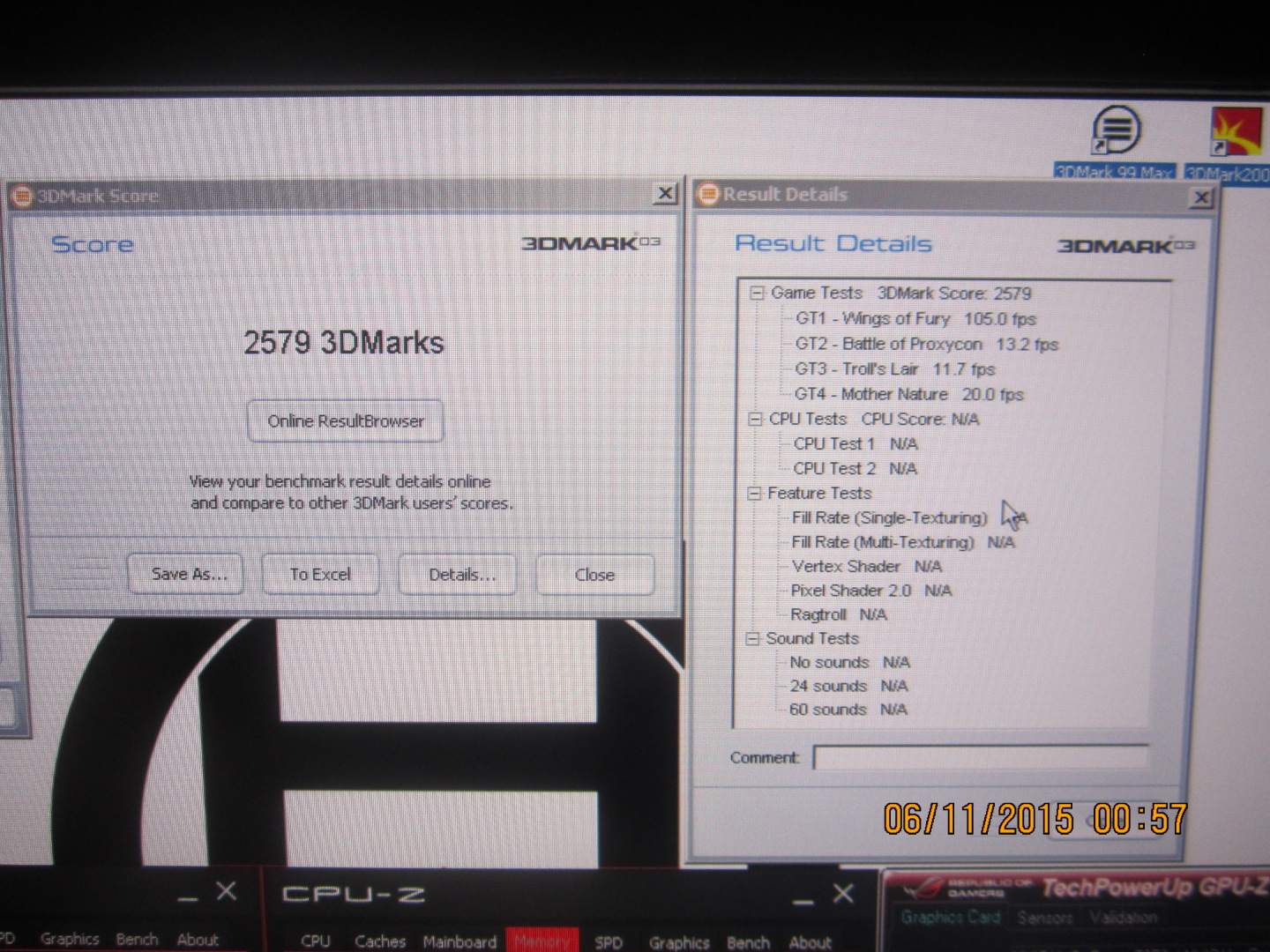
Task: Switch to Caches tab in CPU-Z
Action: click(x=380, y=941)
